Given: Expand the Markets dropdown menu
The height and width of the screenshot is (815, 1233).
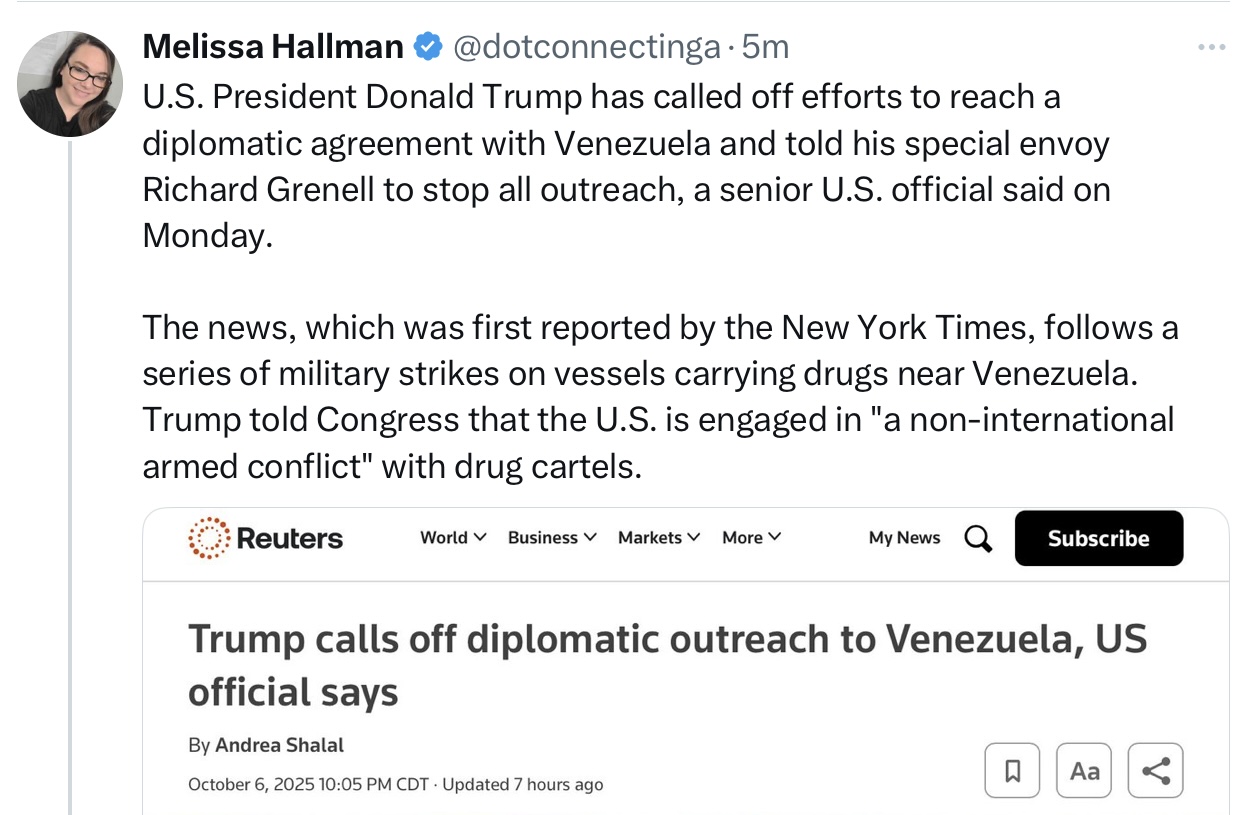Looking at the screenshot, I should (659, 538).
